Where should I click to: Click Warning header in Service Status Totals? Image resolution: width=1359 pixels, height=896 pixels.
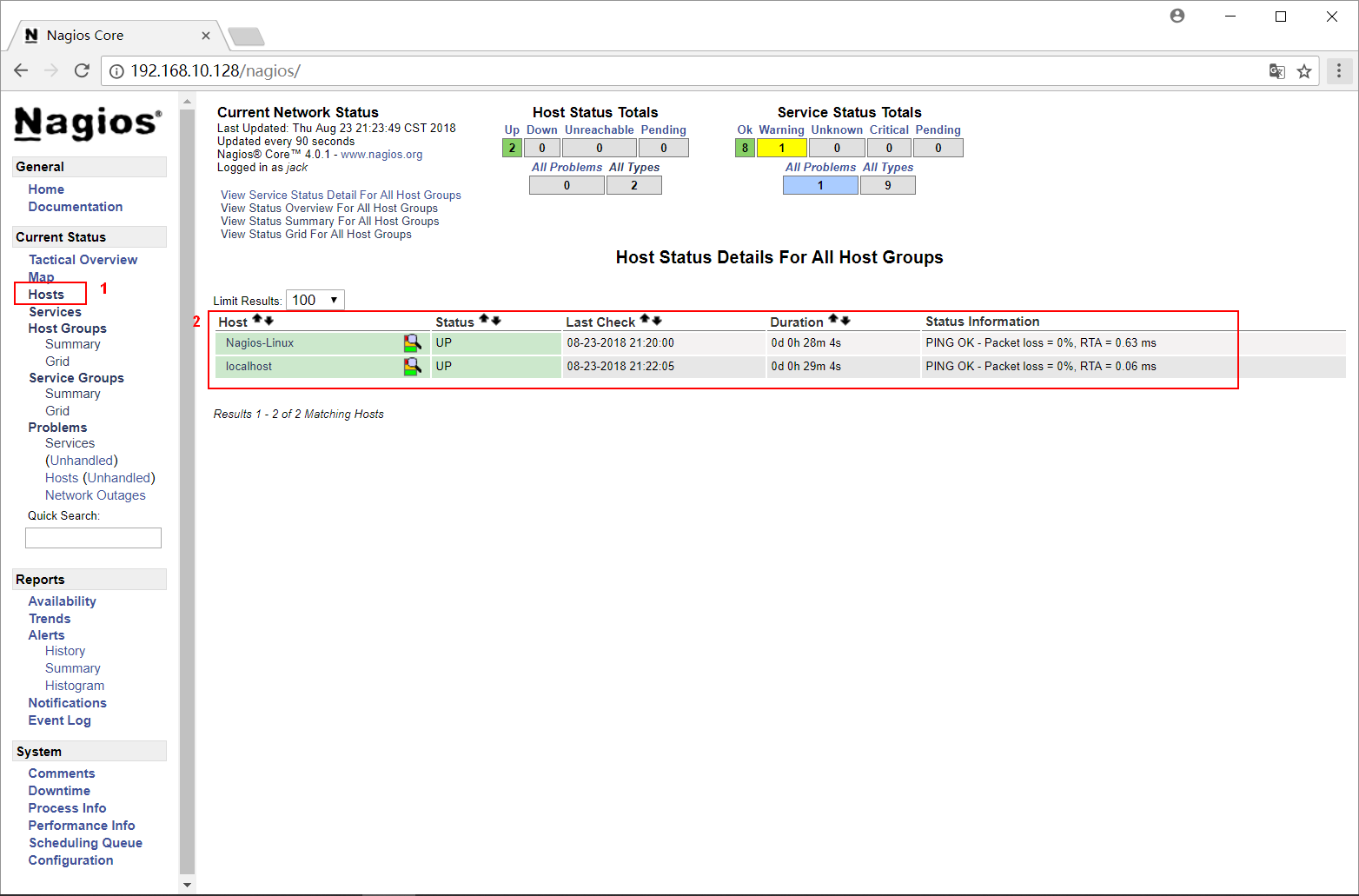782,130
